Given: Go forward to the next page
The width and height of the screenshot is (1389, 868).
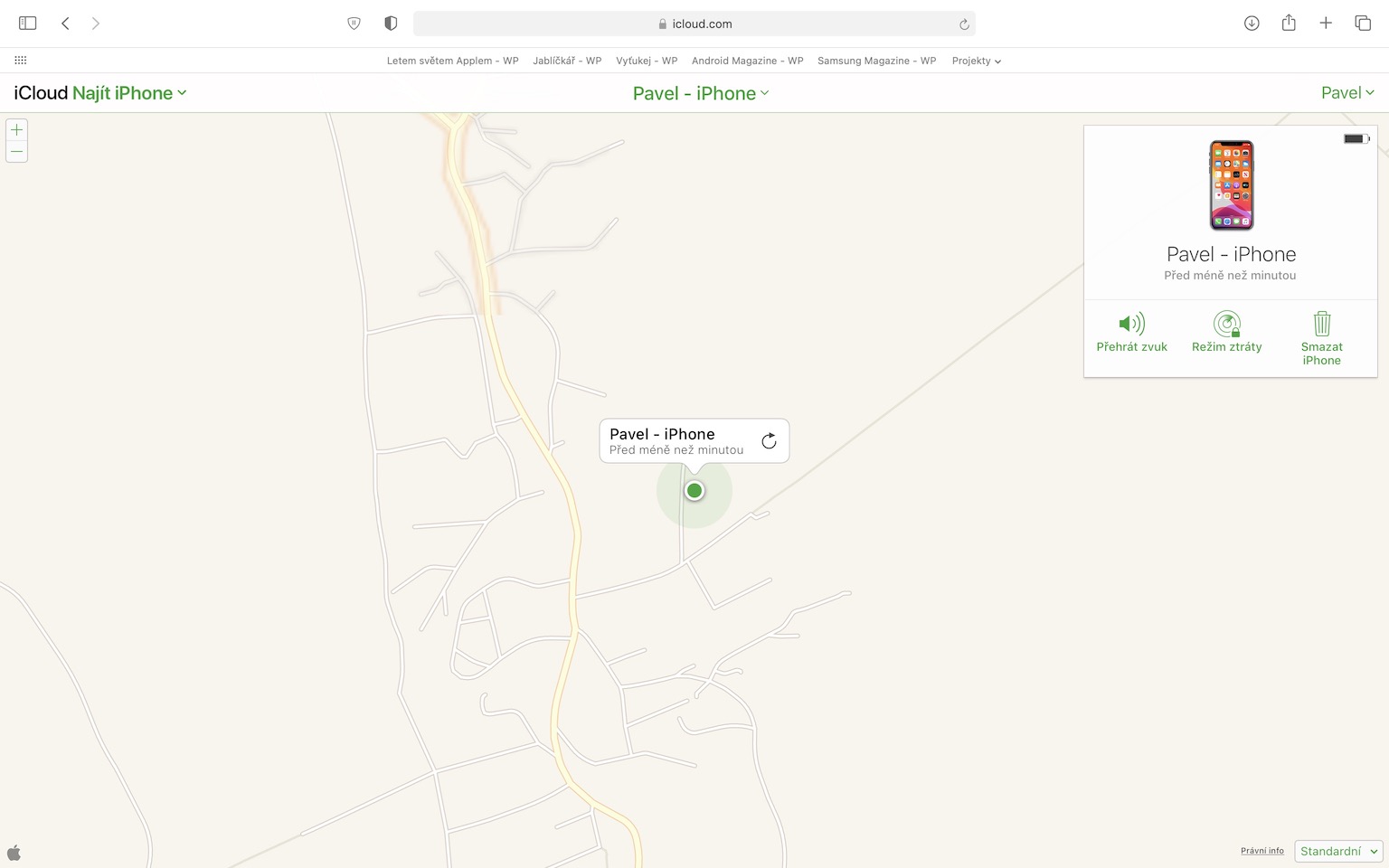Looking at the screenshot, I should (96, 24).
